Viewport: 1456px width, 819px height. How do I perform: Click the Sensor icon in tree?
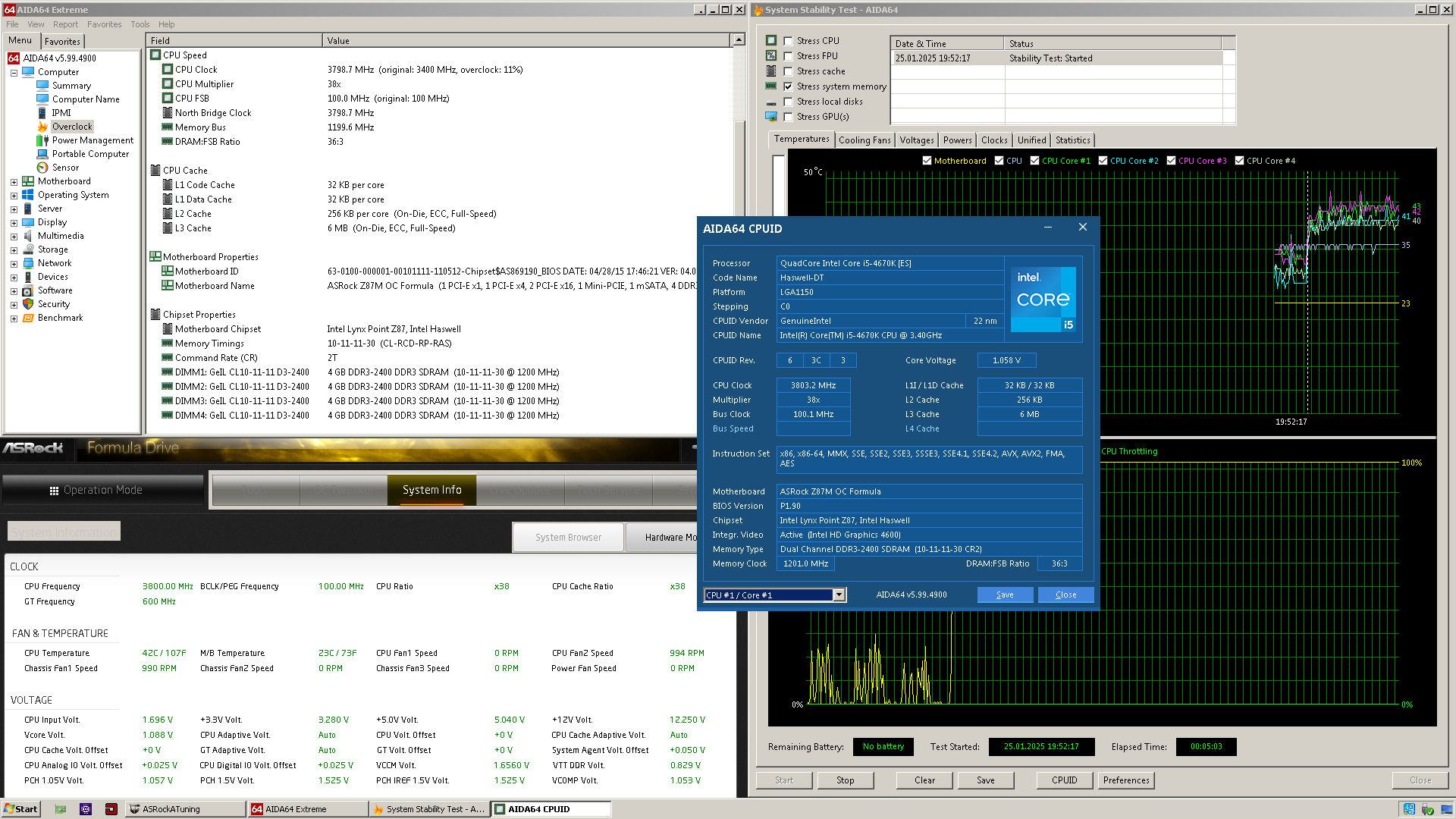click(x=42, y=168)
